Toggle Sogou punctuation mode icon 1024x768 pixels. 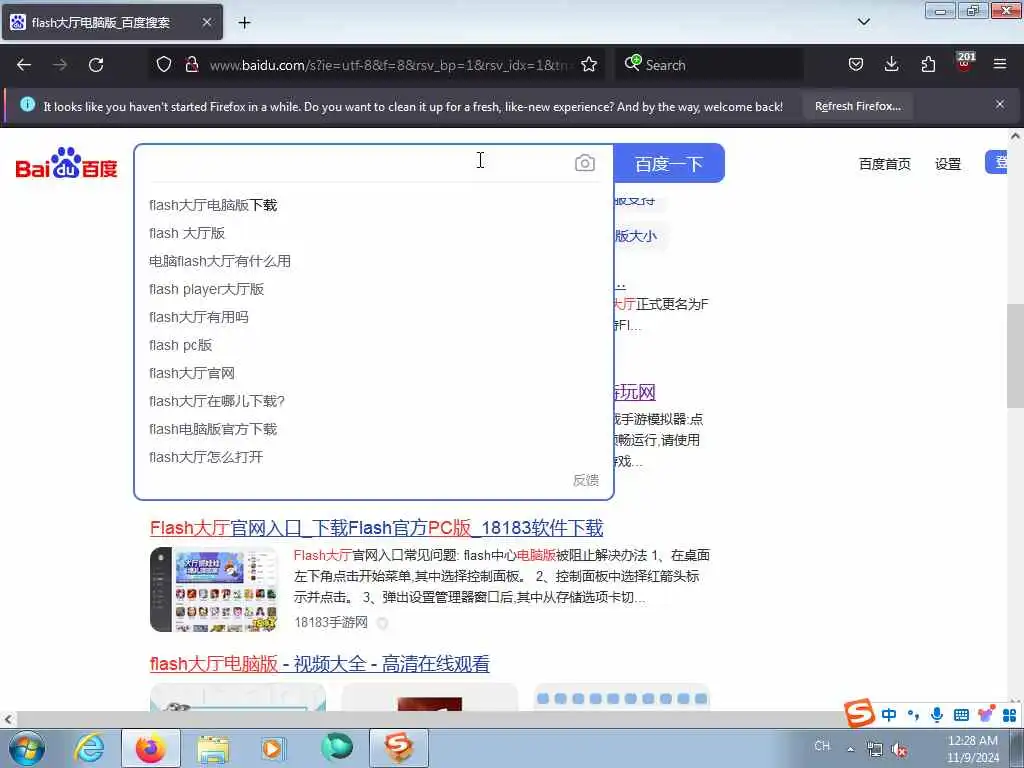913,715
